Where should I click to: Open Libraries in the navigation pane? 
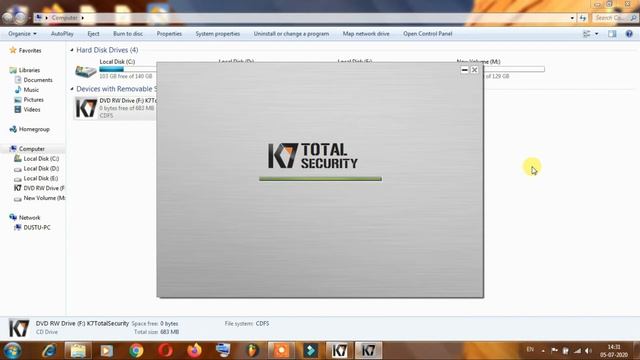(29, 70)
